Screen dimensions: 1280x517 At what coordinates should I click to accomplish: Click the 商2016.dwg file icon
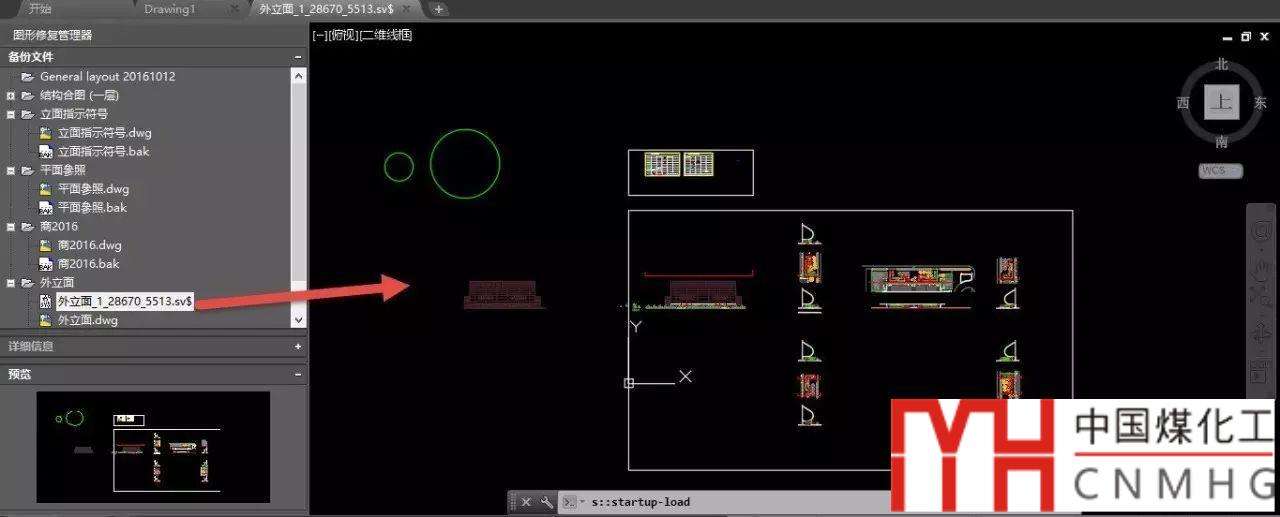coord(45,245)
